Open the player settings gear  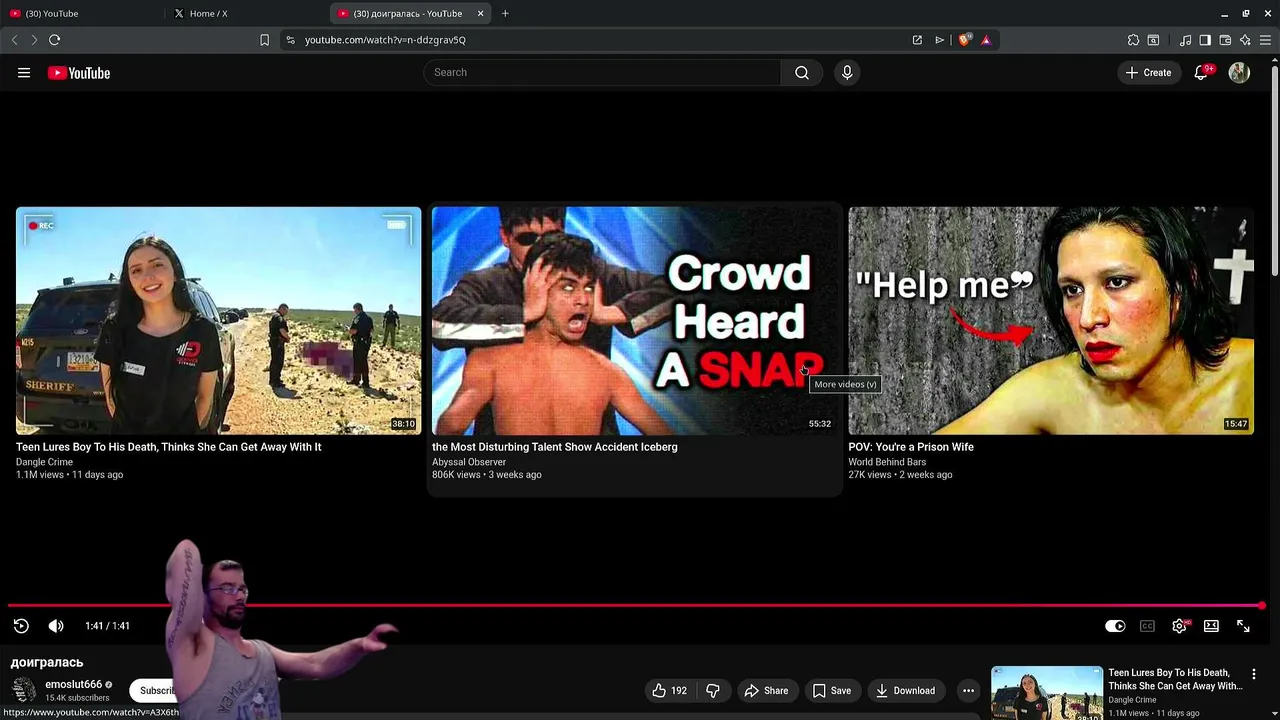1180,626
